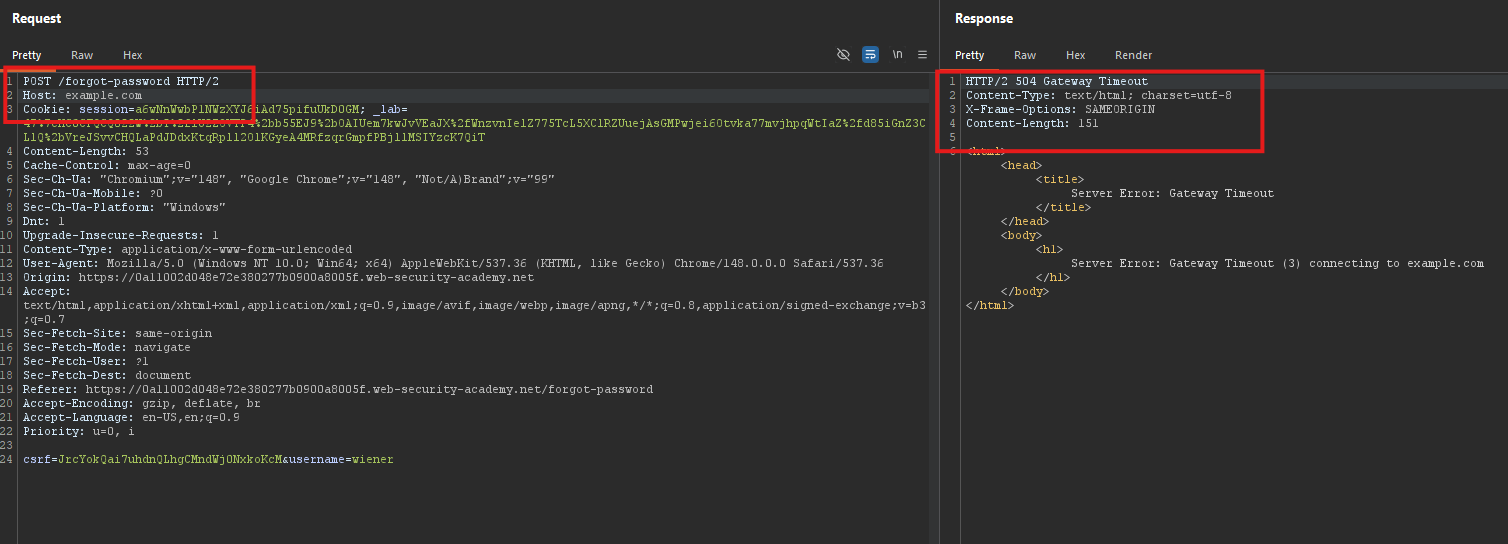Click the closing </head> tag in response
Image resolution: width=1508 pixels, height=544 pixels.
click(x=1025, y=221)
